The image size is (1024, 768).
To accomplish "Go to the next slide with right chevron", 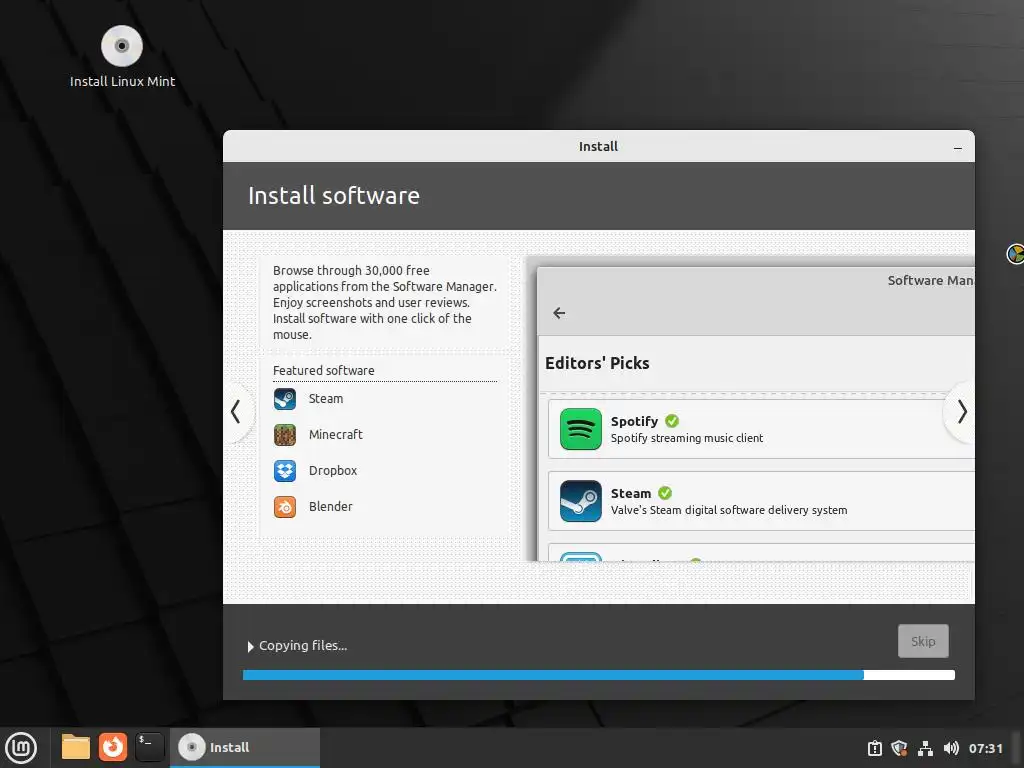I will (961, 411).
